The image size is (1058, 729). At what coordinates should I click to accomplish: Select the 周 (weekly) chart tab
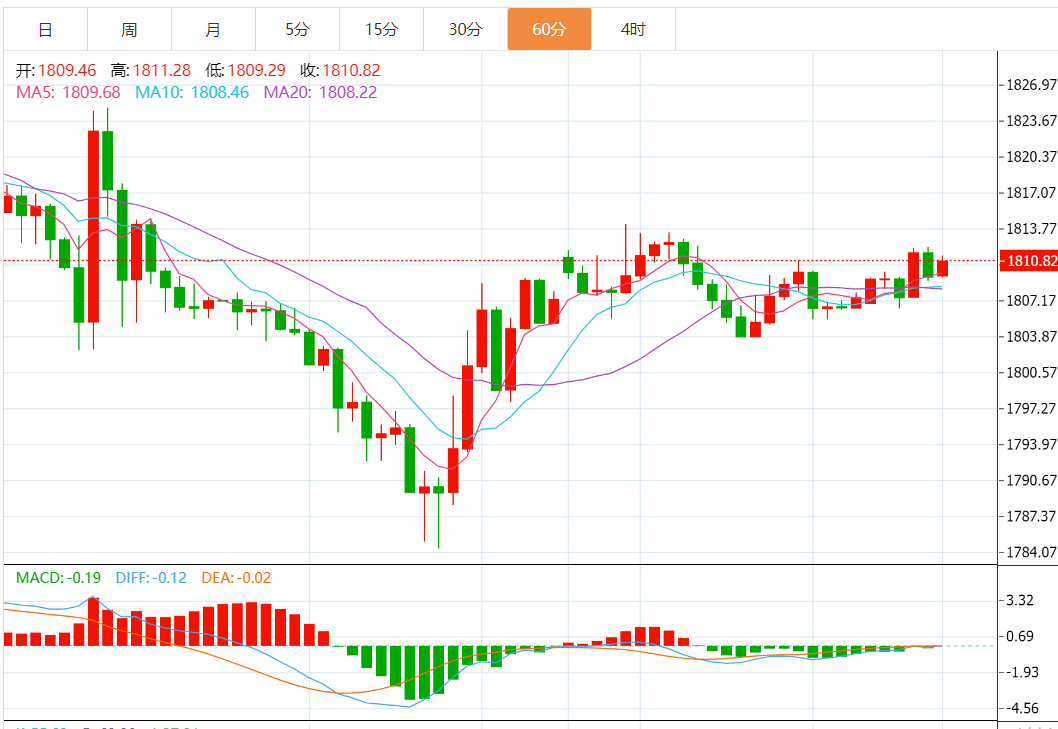pos(129,29)
